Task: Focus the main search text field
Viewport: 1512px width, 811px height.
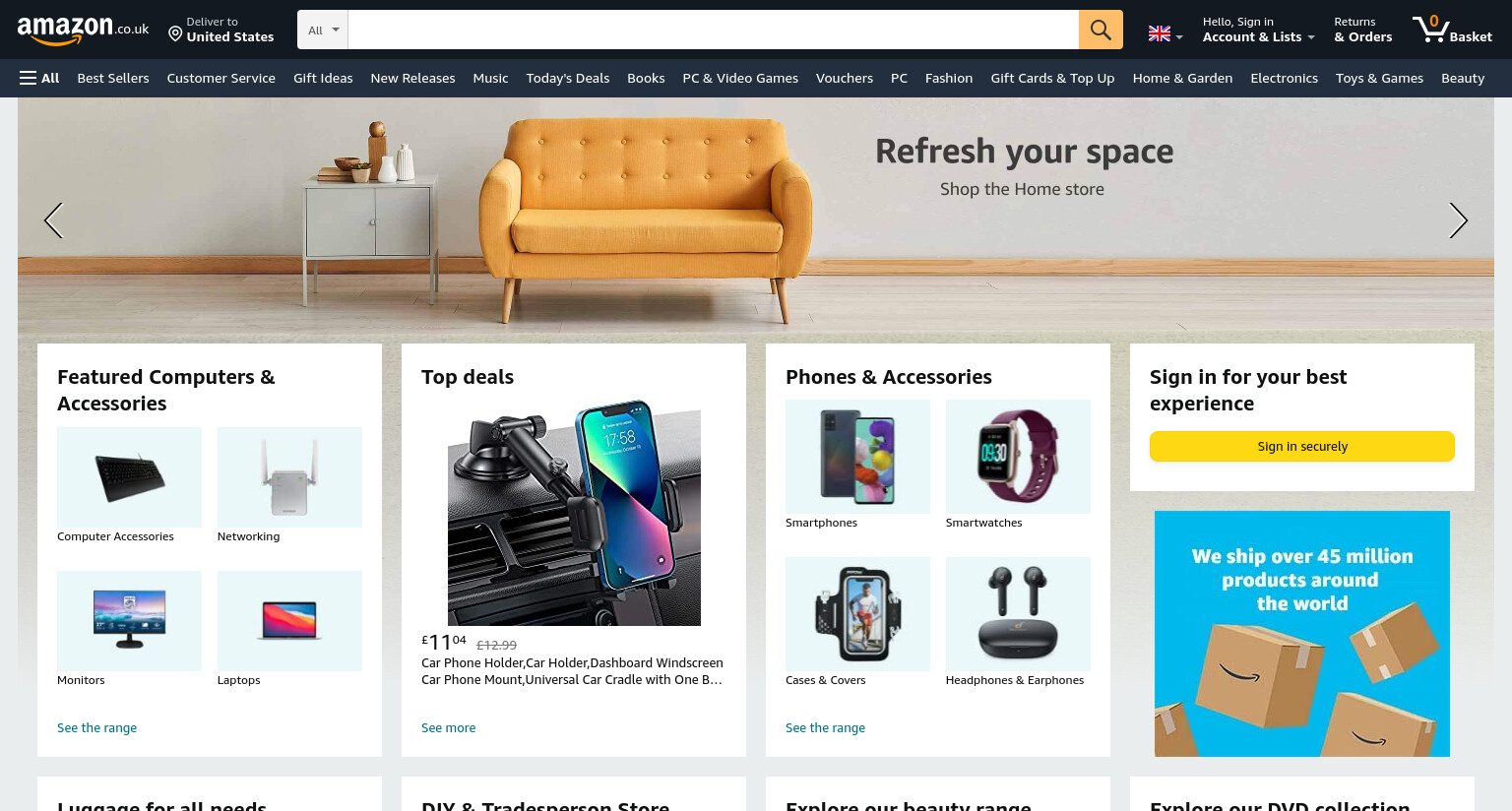Action: [714, 30]
